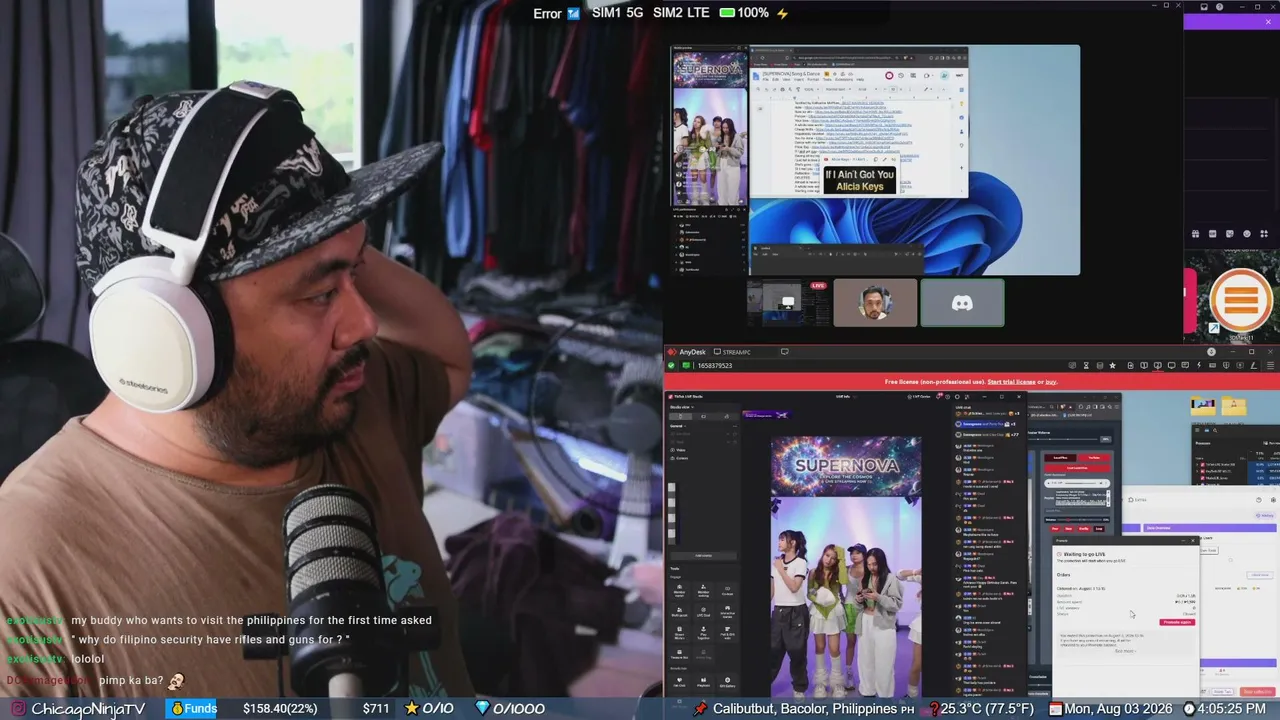Select the Discord logo participant tile
The width and height of the screenshot is (1280, 720).
[x=962, y=302]
